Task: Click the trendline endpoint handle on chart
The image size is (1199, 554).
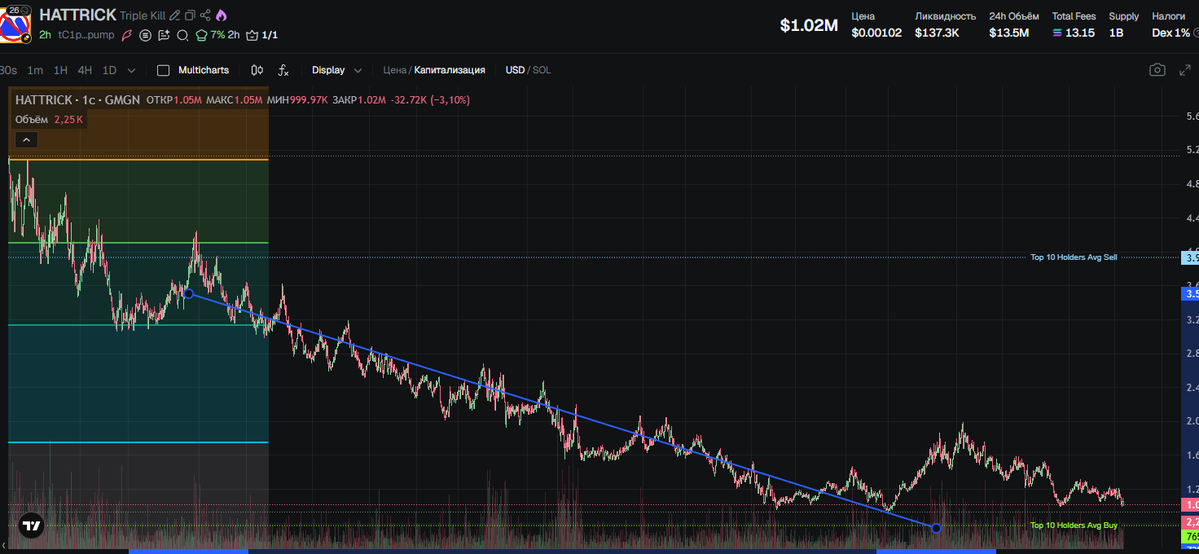Action: click(936, 528)
